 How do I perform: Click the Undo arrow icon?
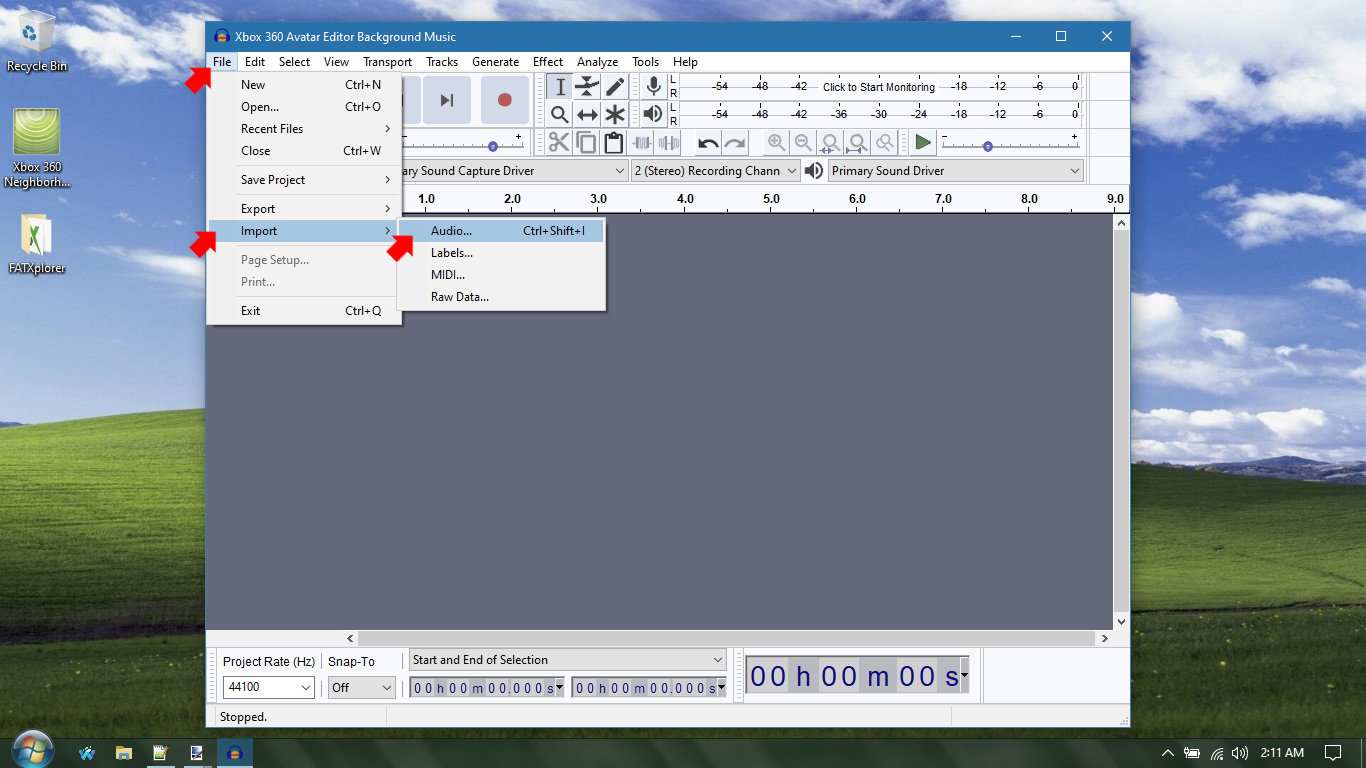708,143
